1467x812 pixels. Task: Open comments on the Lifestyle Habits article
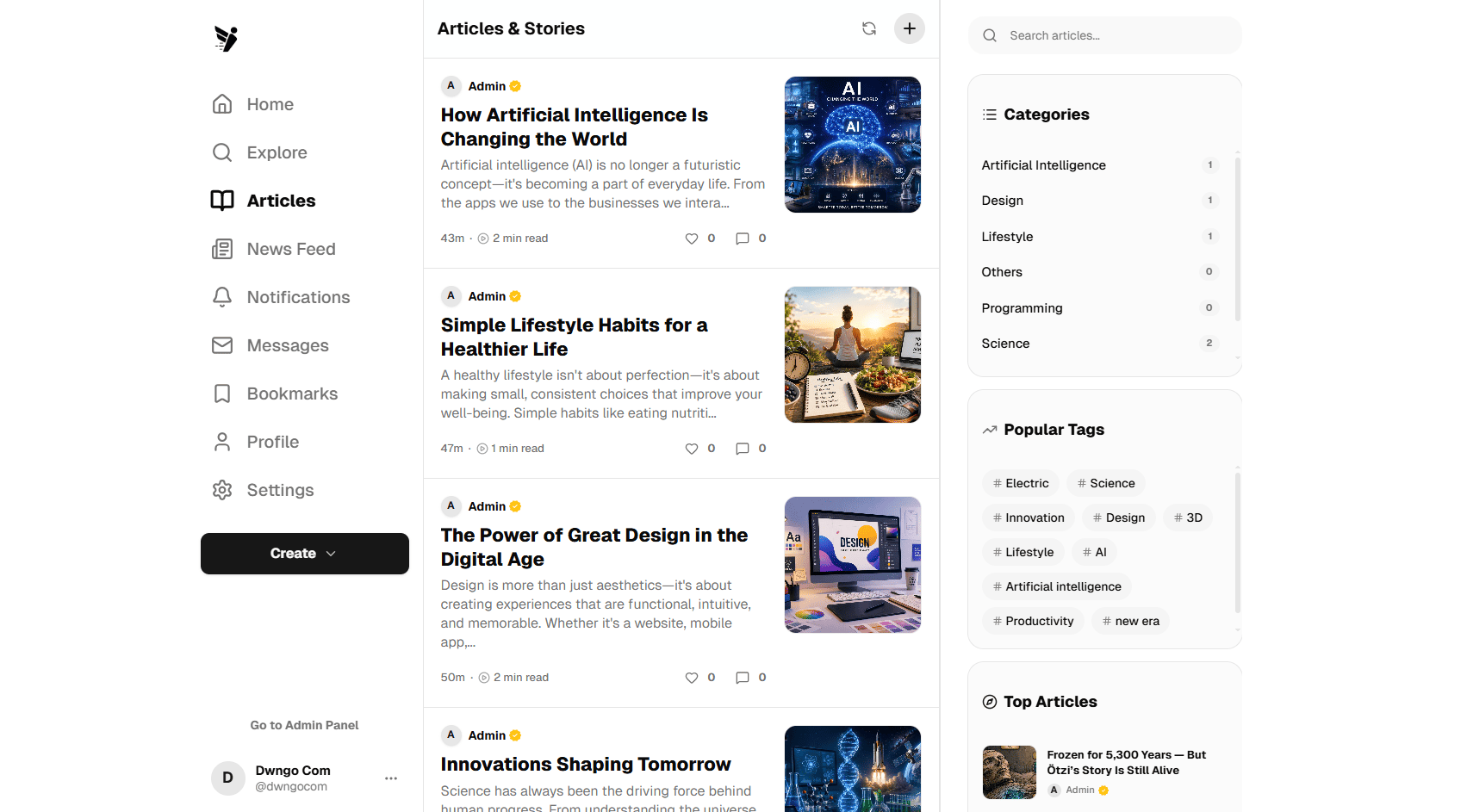point(743,449)
